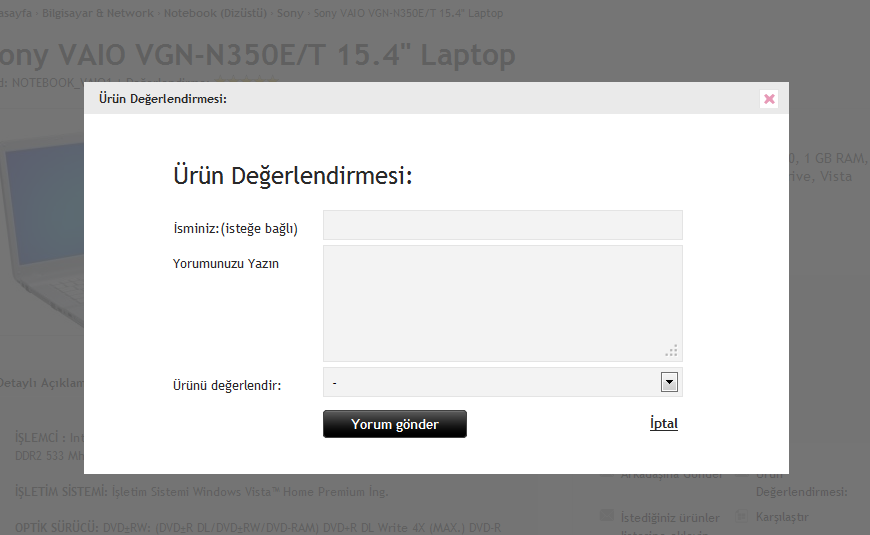Click the İptal cancel link
This screenshot has height=535, width=870.
pos(663,424)
